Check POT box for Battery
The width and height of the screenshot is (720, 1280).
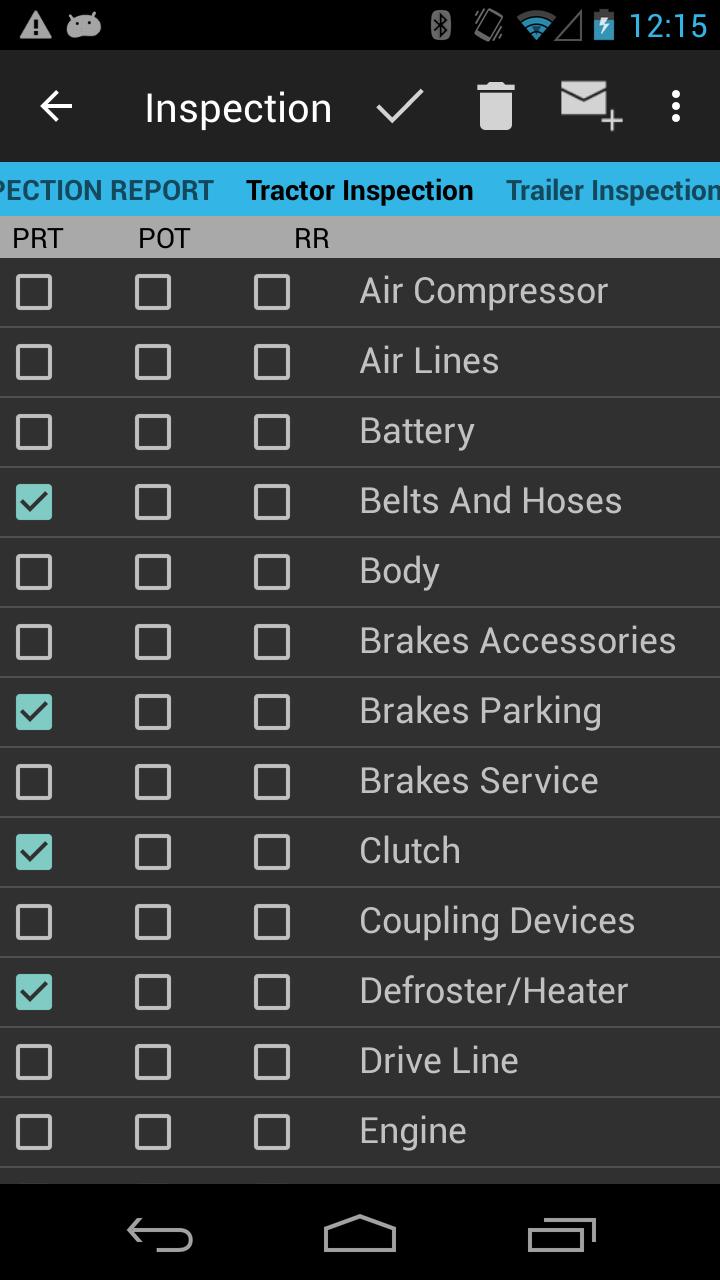point(153,432)
